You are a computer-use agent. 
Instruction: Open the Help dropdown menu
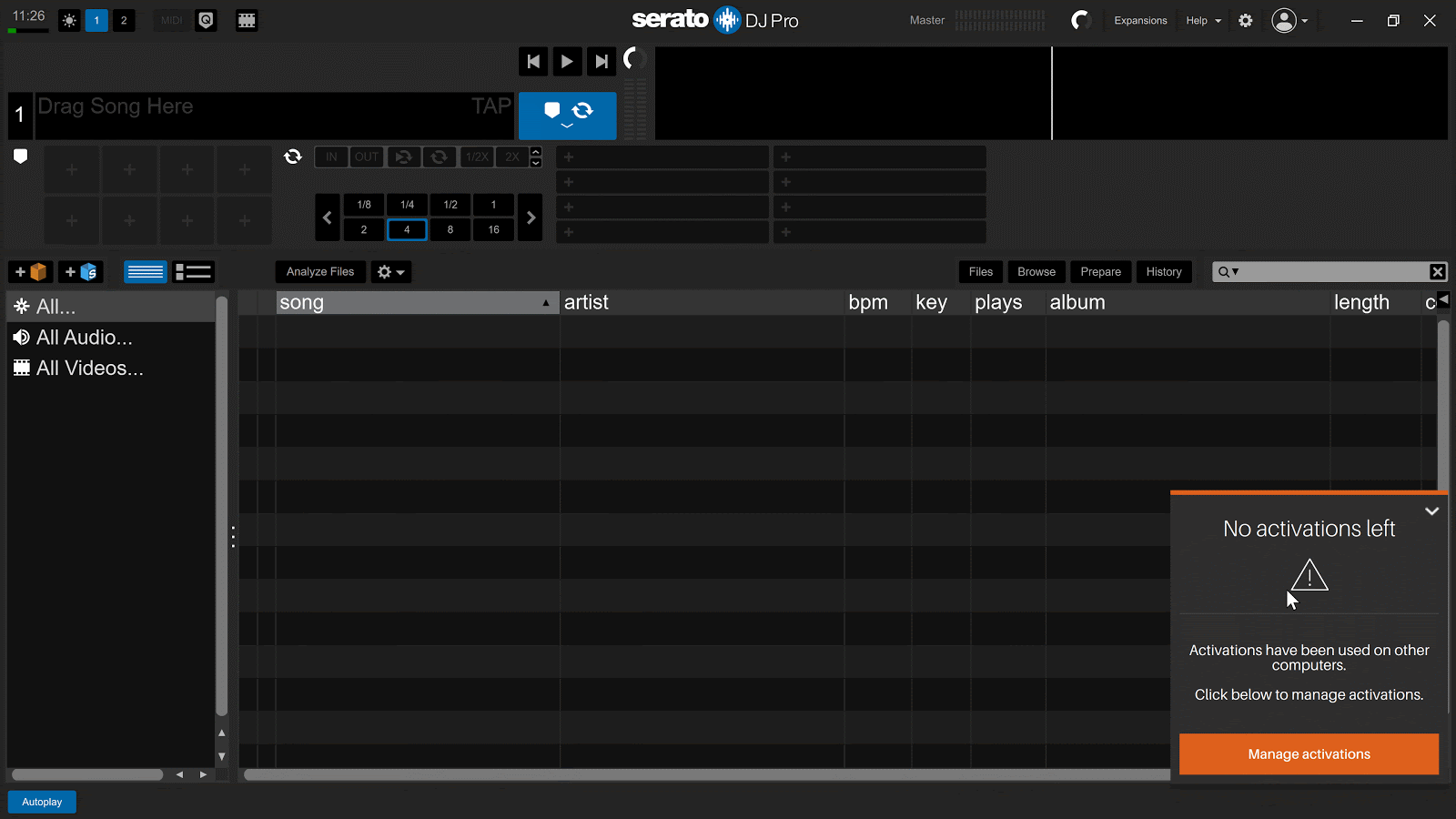point(1203,20)
